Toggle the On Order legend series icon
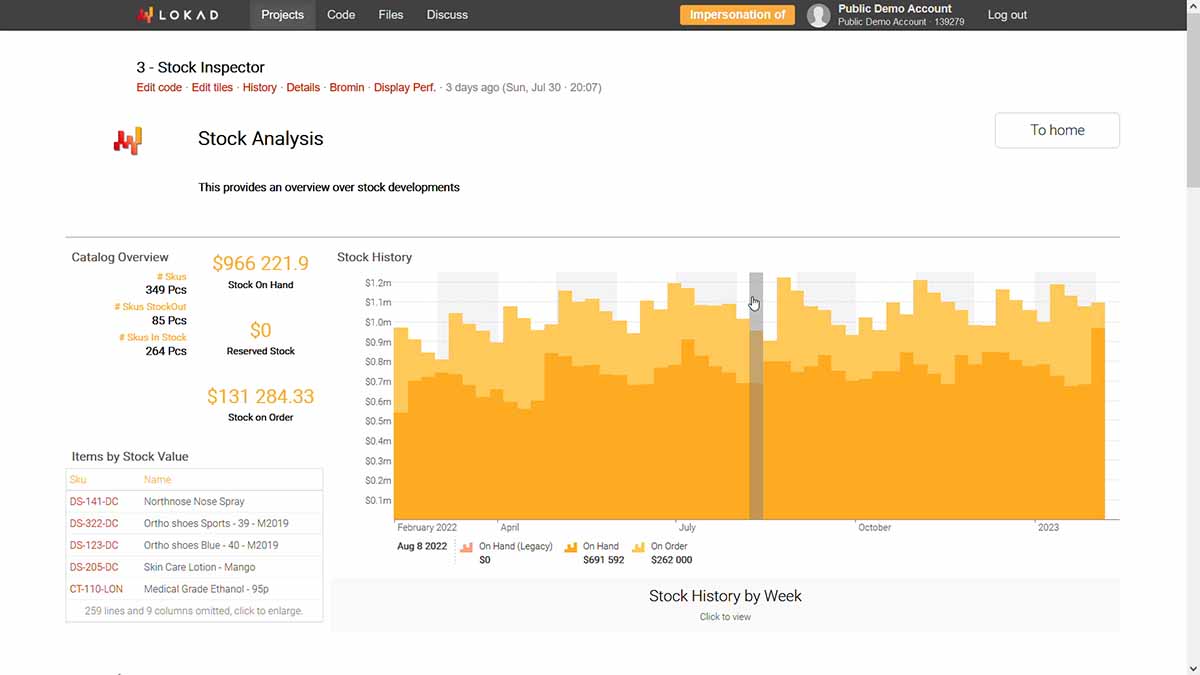Viewport: 1200px width, 675px height. pos(639,547)
